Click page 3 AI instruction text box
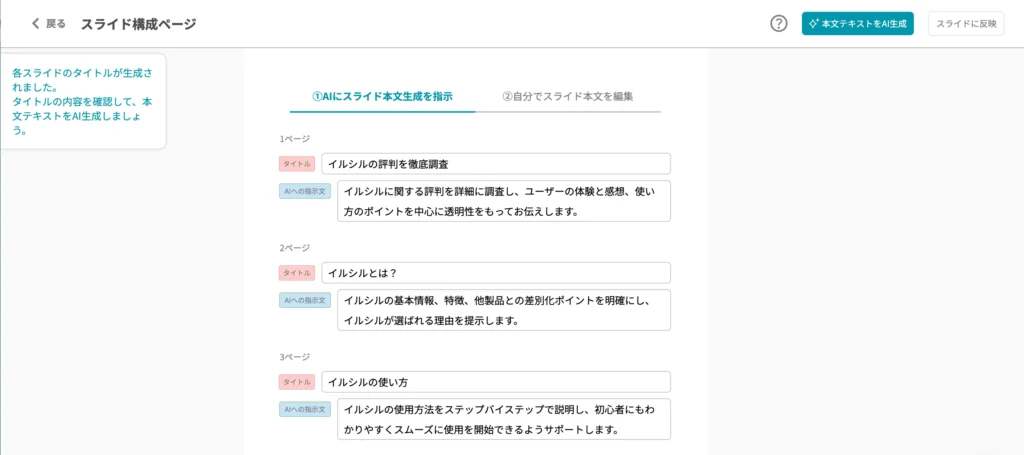 pos(503,419)
